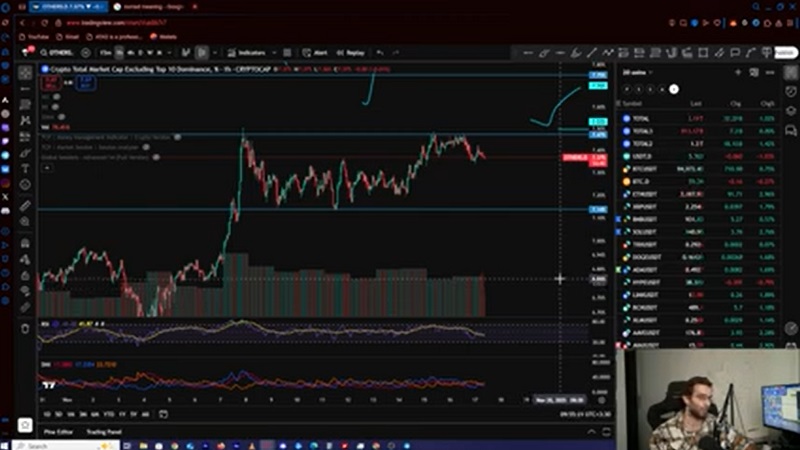
Task: Select the YTD date range
Action: click(x=109, y=413)
